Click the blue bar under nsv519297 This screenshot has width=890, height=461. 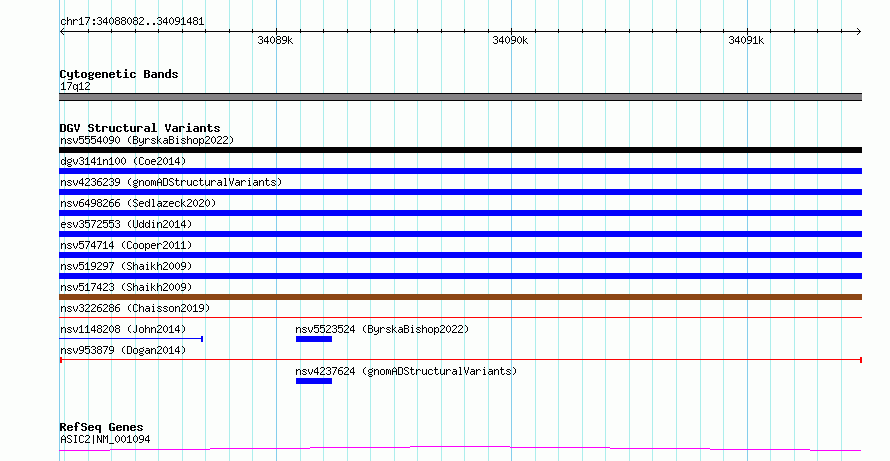click(x=460, y=276)
